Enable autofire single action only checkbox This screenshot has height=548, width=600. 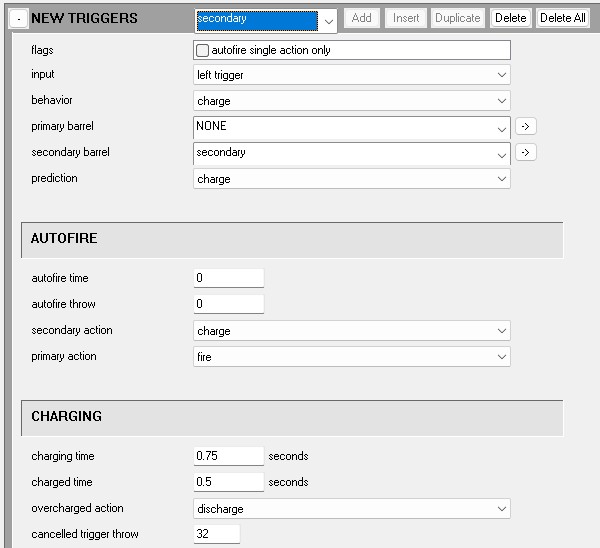click(203, 50)
